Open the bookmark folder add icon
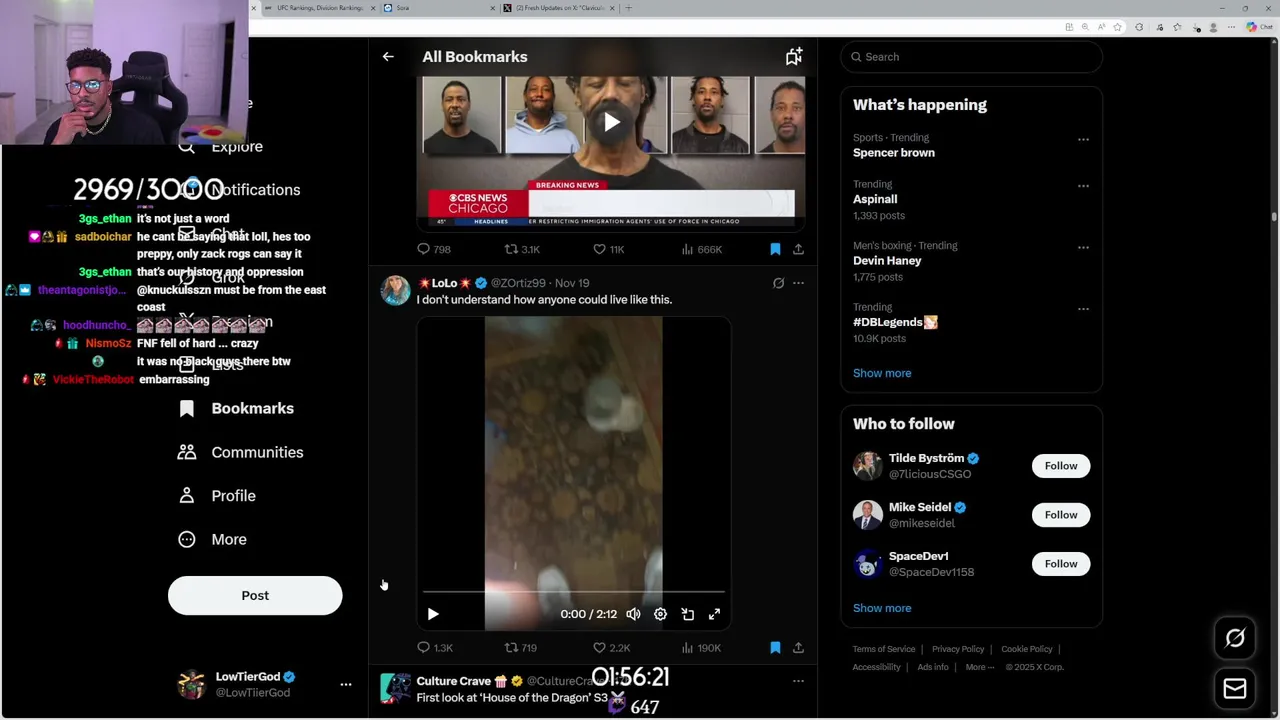Image resolution: width=1280 pixels, height=720 pixels. [793, 57]
